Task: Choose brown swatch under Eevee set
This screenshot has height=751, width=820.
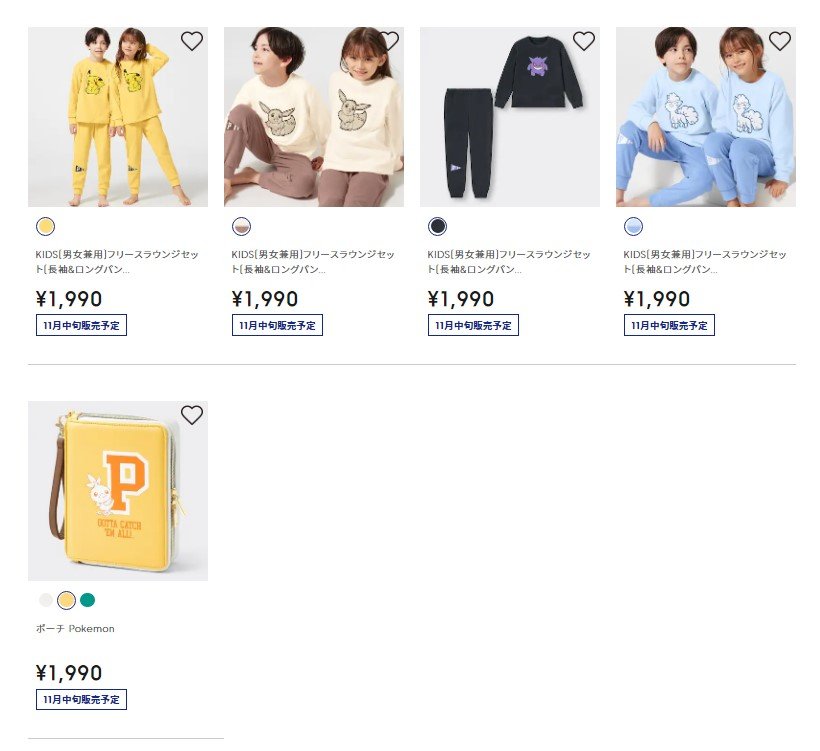Action: 241,226
